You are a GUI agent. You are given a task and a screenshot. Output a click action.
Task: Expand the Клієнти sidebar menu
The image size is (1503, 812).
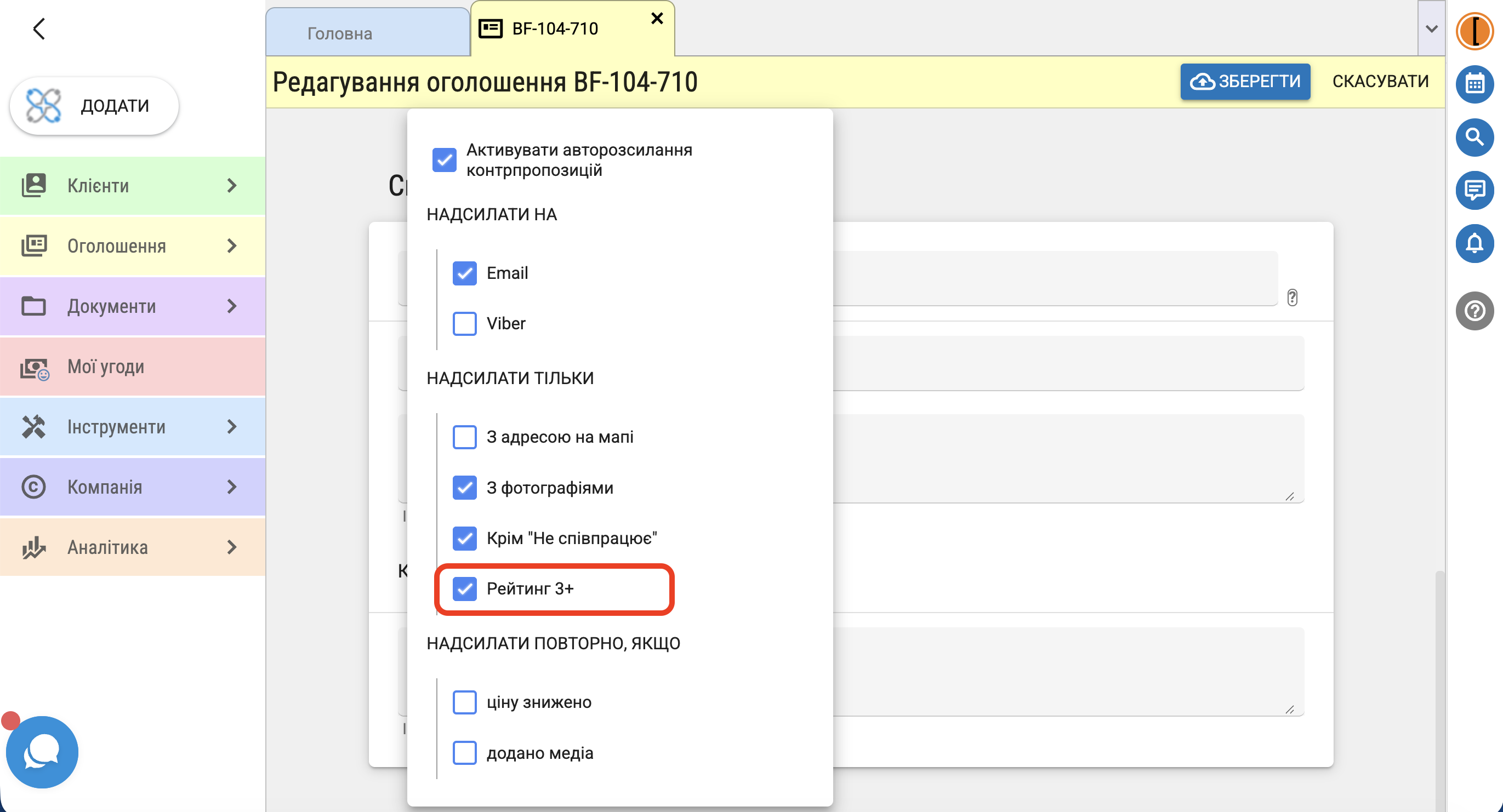click(x=133, y=186)
